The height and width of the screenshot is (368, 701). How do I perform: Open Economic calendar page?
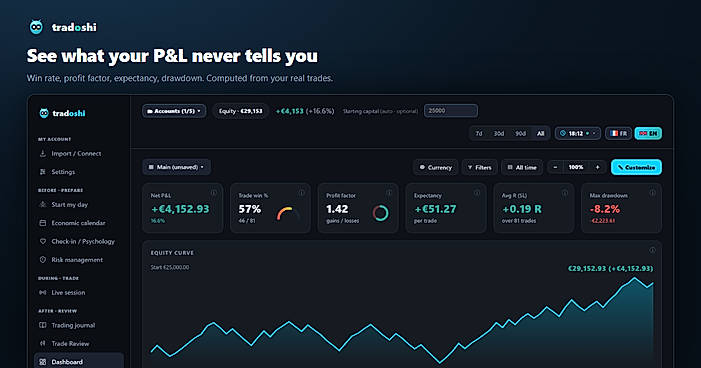(x=79, y=223)
